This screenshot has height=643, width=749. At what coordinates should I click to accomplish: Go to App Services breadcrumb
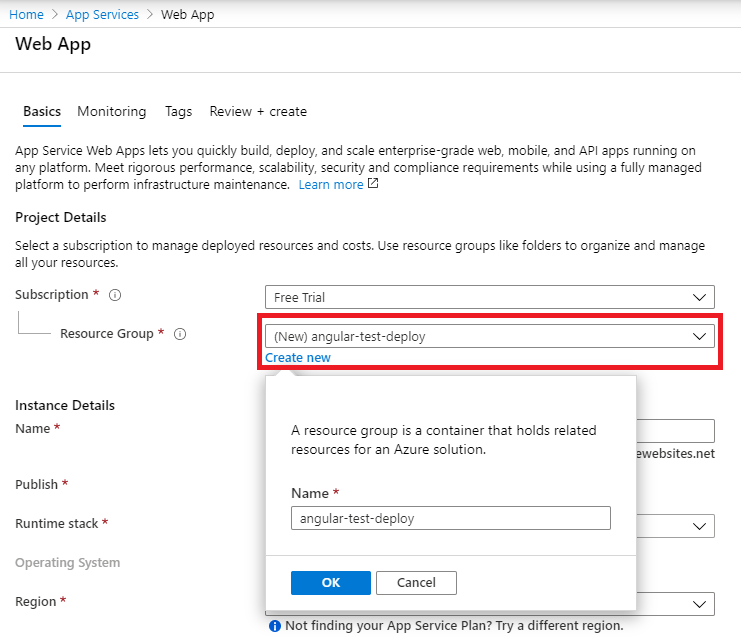click(x=104, y=15)
